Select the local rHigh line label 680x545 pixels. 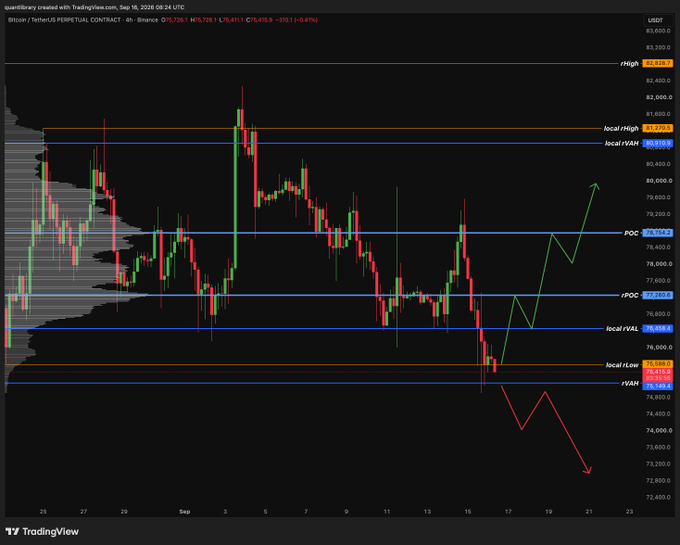pos(621,128)
